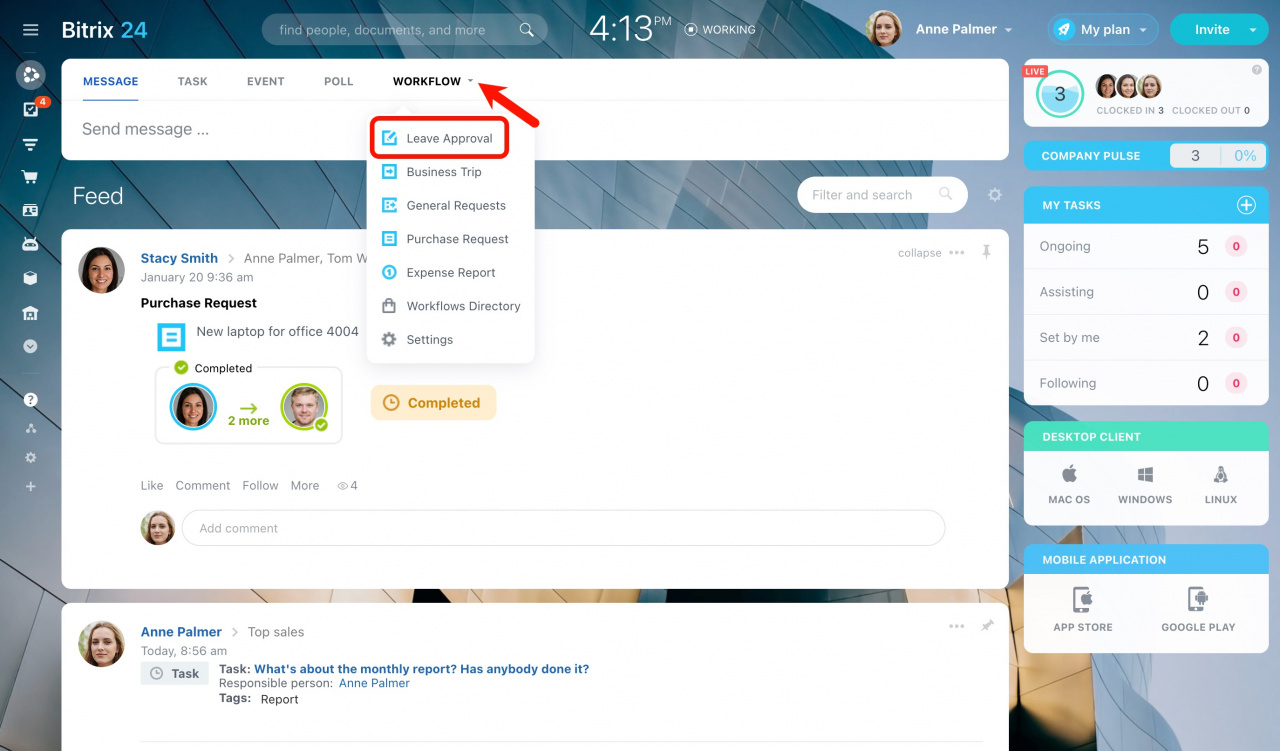The image size is (1280, 751).
Task: Download WINDOWS desktop client
Action: [x=1145, y=485]
